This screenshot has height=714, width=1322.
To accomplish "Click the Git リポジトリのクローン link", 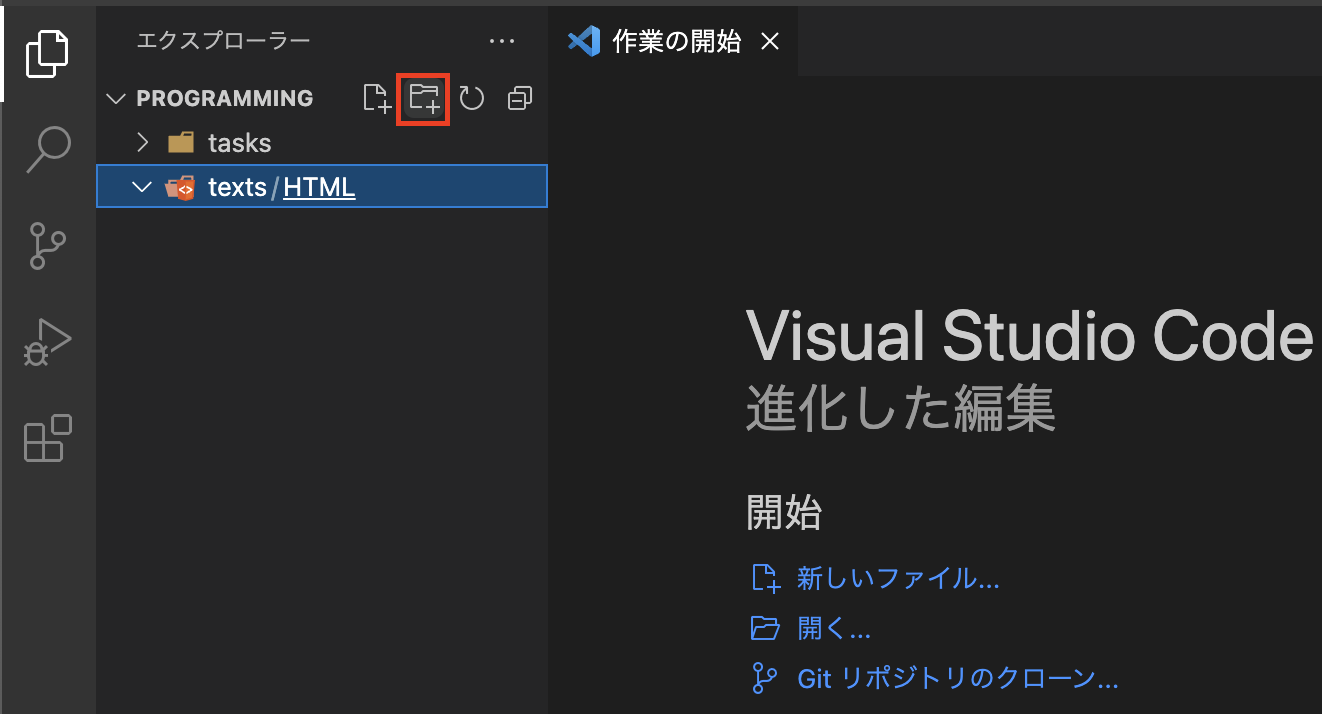I will [x=957, y=678].
